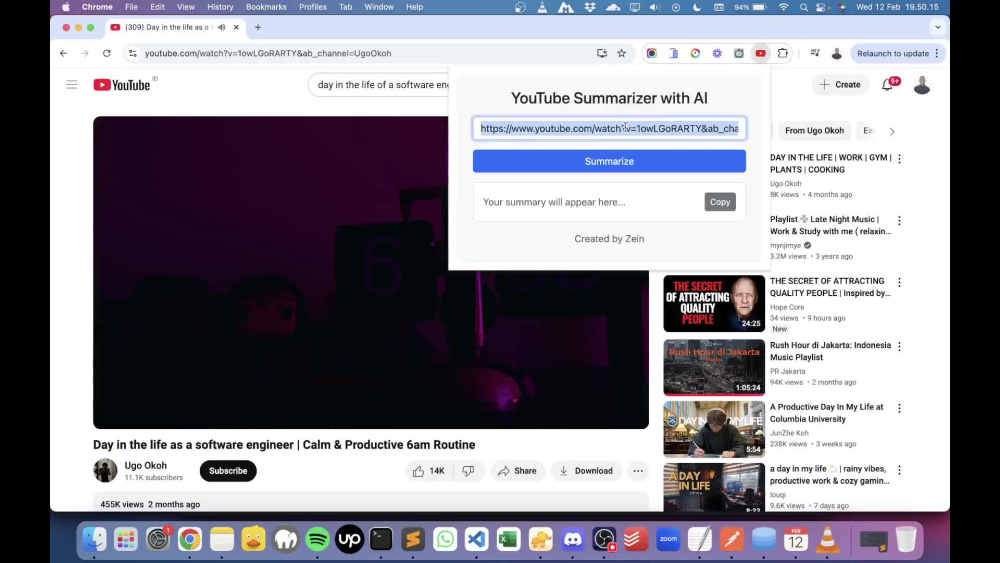
Task: Open the Wi-Fi menu bar icon
Action: point(784,7)
